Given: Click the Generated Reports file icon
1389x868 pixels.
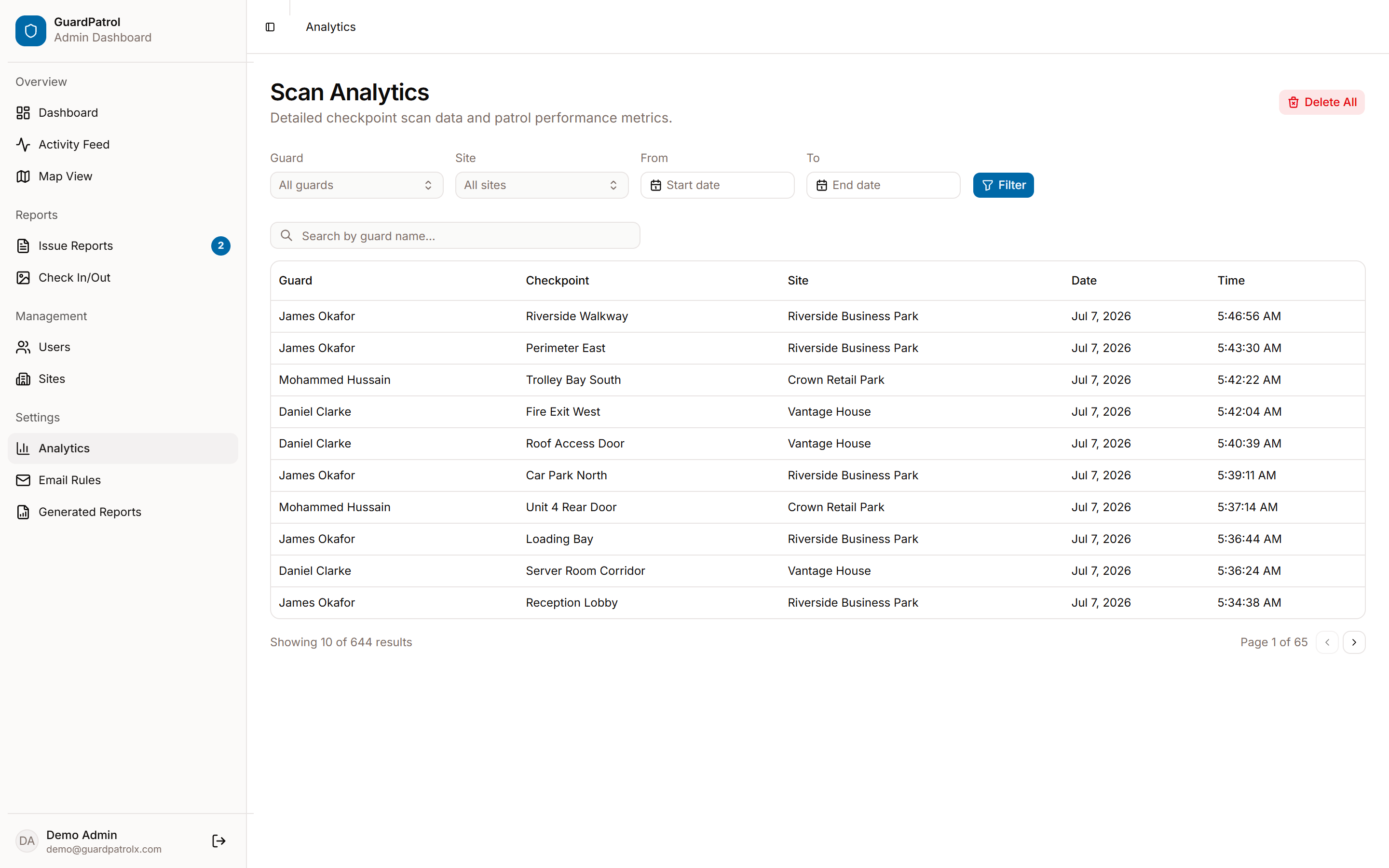Looking at the screenshot, I should pyautogui.click(x=23, y=512).
